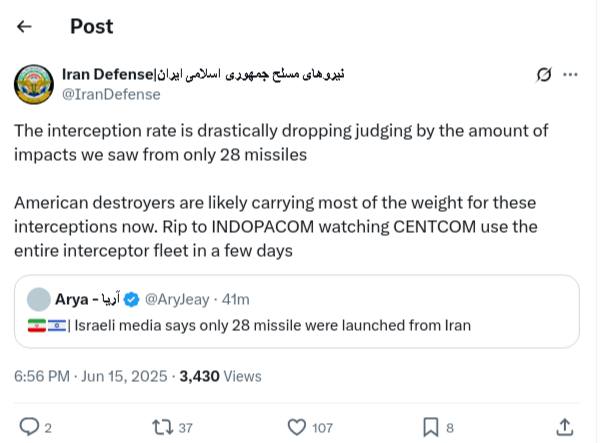Click Arya's small avatar in quoted post

coord(38,299)
